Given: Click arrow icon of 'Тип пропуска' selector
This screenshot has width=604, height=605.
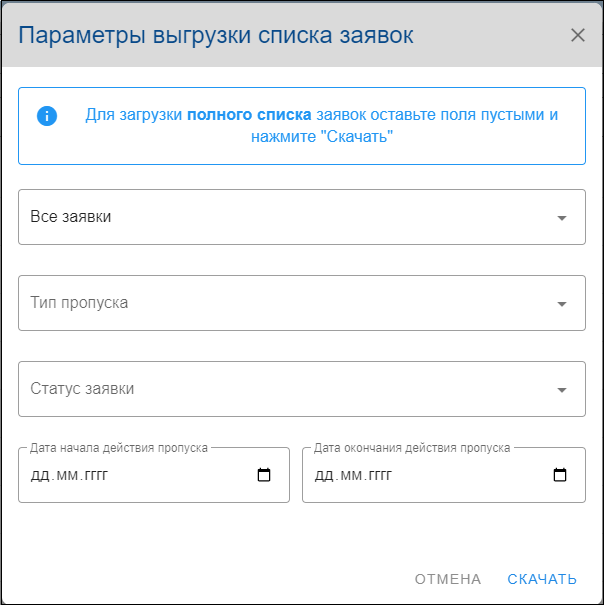Looking at the screenshot, I should click(x=561, y=304).
